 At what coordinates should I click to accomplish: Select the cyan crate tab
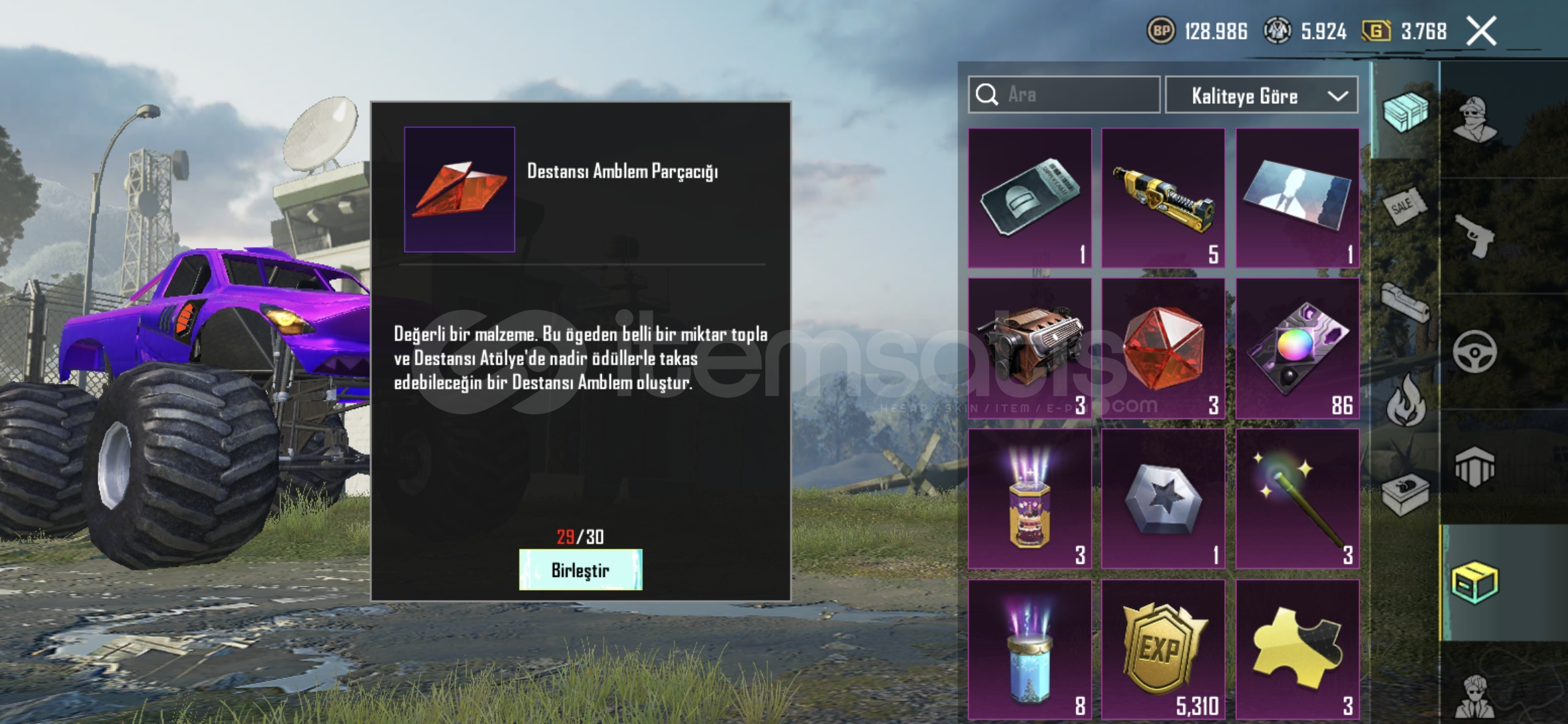coord(1405,111)
